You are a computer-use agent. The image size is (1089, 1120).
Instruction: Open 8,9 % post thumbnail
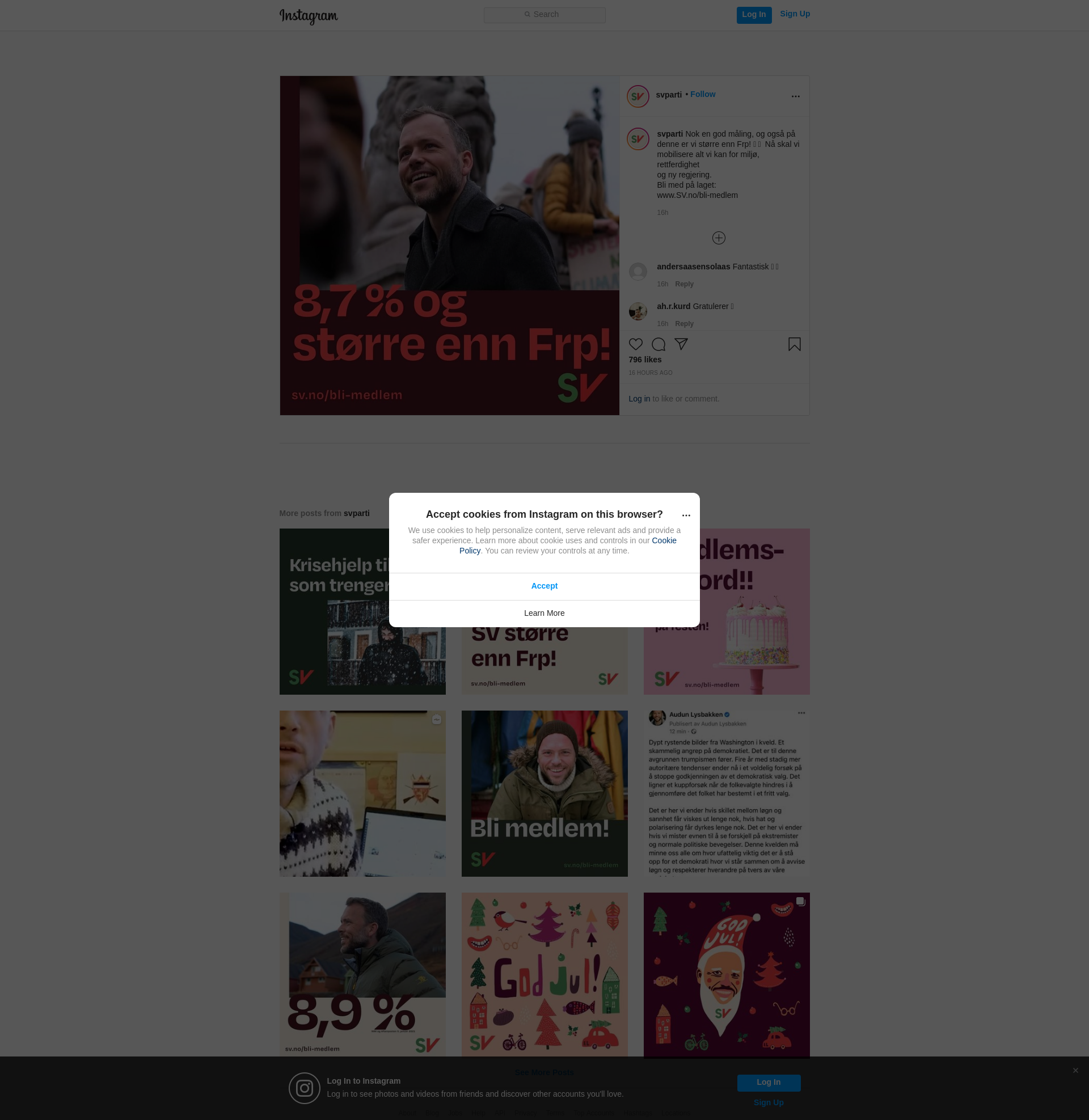362,975
